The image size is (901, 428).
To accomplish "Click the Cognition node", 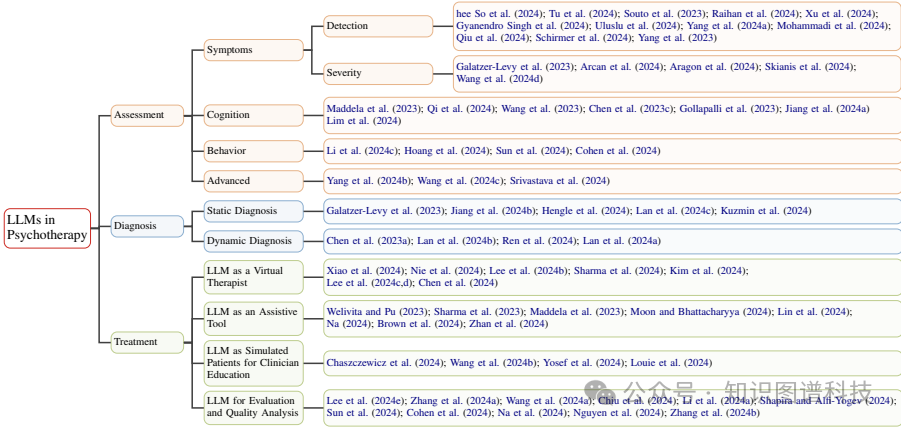I will pyautogui.click(x=253, y=115).
